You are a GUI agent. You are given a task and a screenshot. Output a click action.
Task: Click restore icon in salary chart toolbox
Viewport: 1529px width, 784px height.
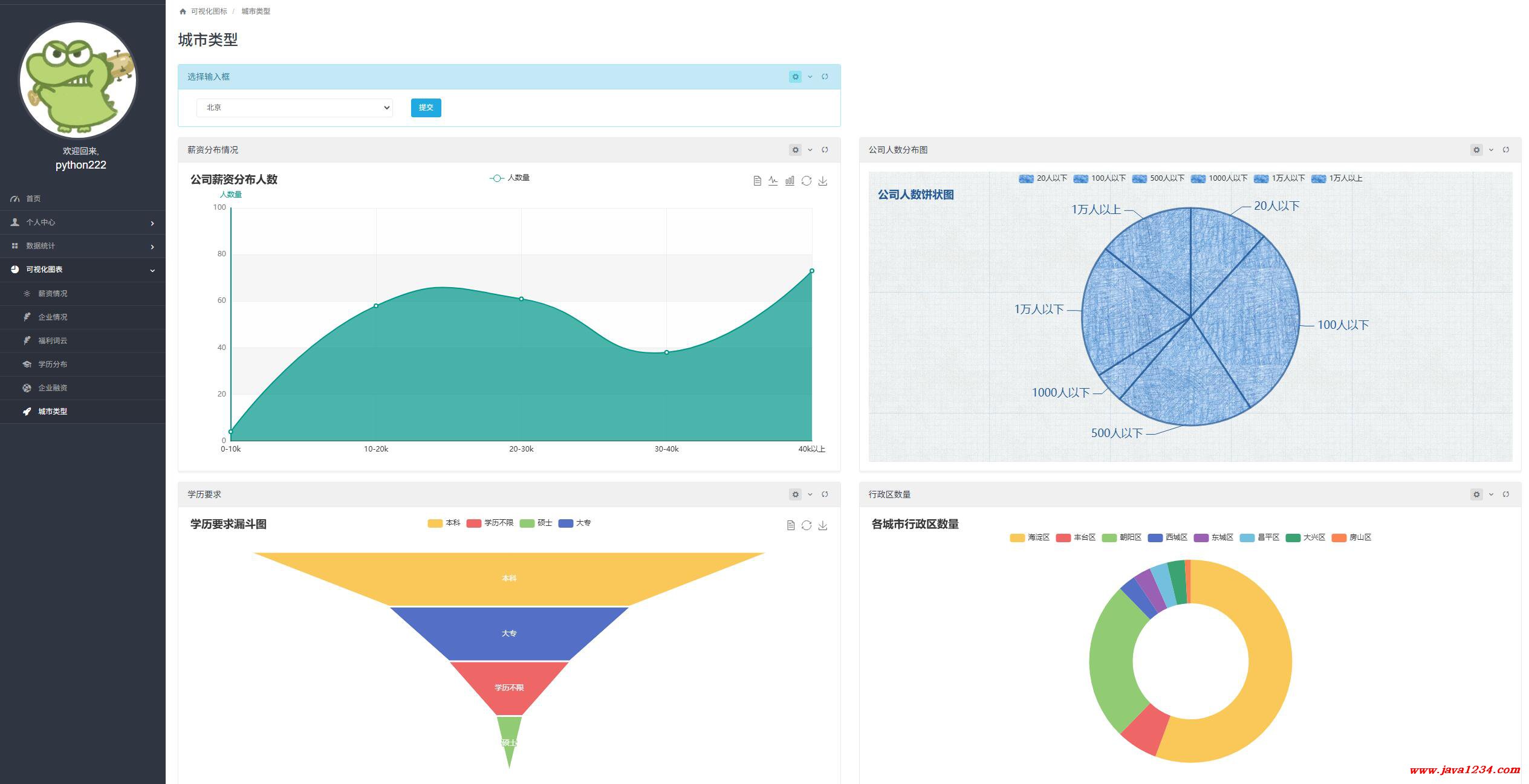[807, 181]
